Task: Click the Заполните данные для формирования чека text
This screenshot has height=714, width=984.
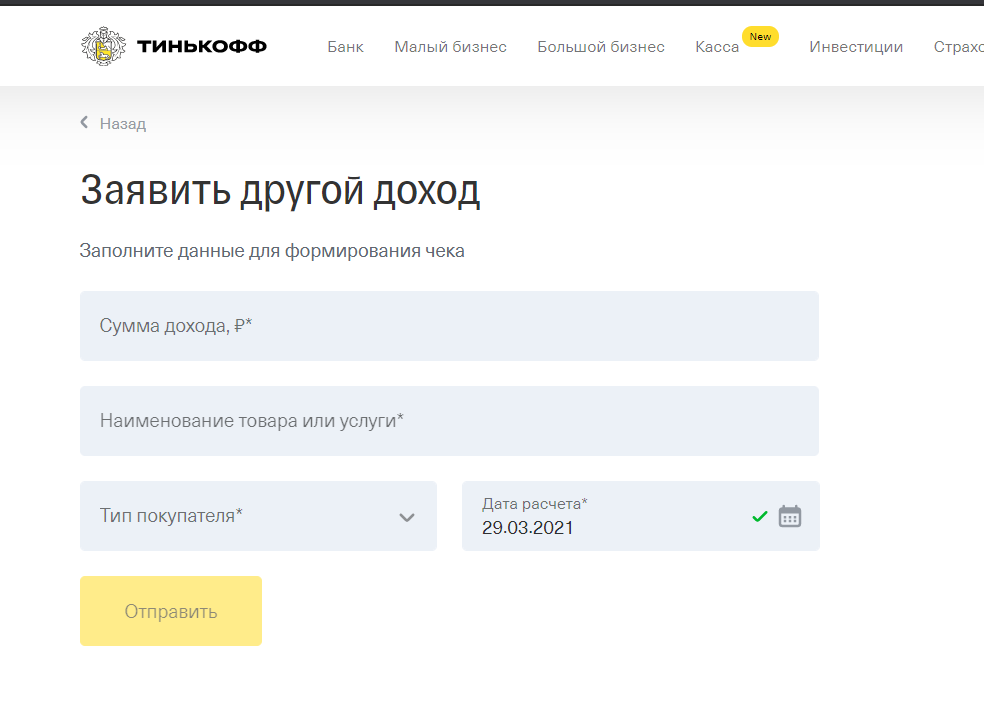Action: click(272, 251)
